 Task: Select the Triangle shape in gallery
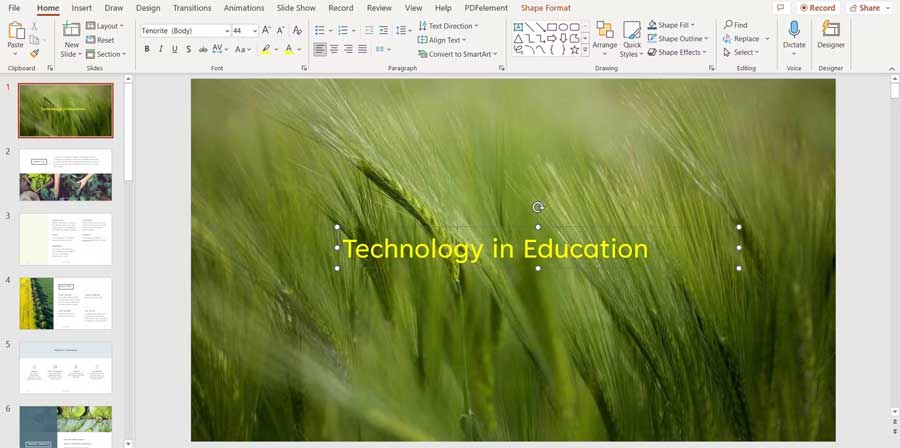[518, 38]
